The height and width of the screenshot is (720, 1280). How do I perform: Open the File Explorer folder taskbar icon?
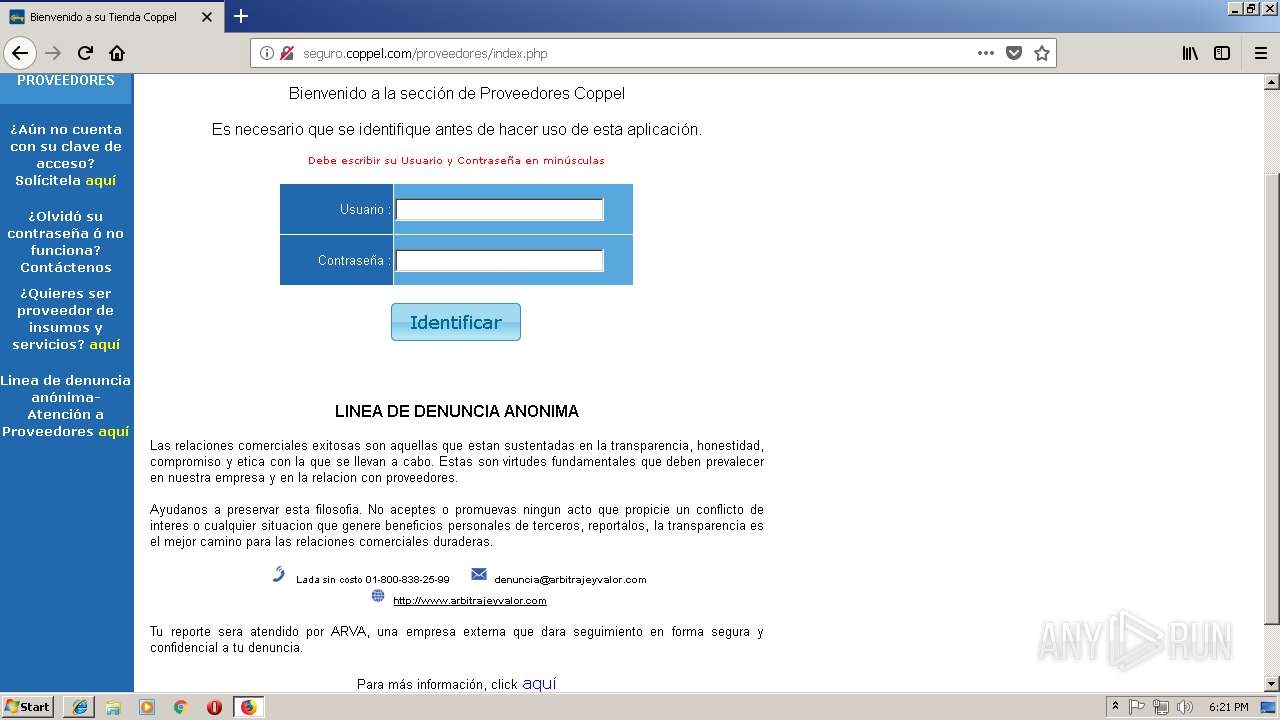[x=113, y=707]
